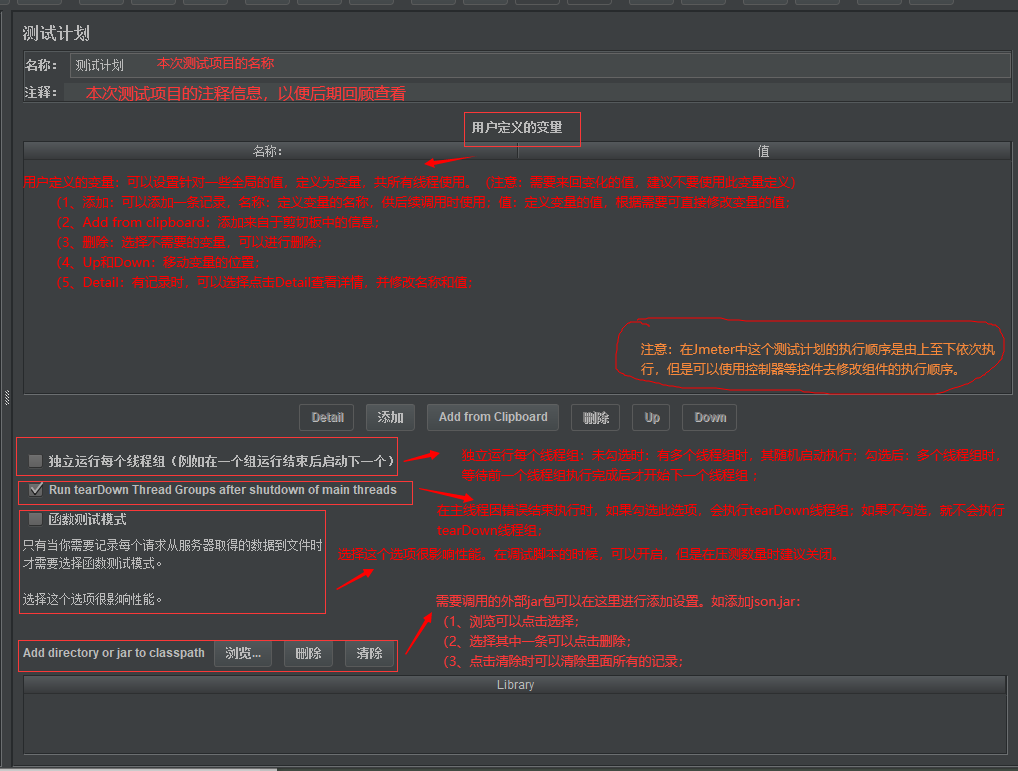
Task: Select the 值 column header in variables table
Action: pos(764,151)
